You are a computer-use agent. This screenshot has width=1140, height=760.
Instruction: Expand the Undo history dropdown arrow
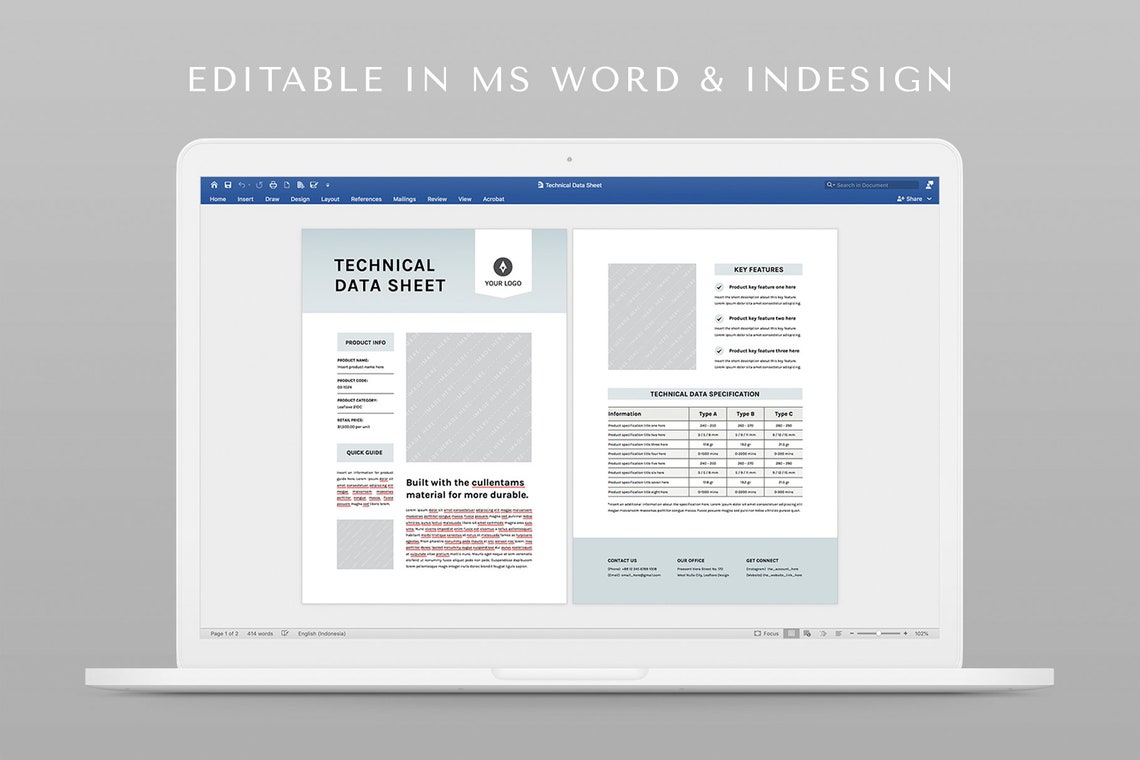point(249,185)
